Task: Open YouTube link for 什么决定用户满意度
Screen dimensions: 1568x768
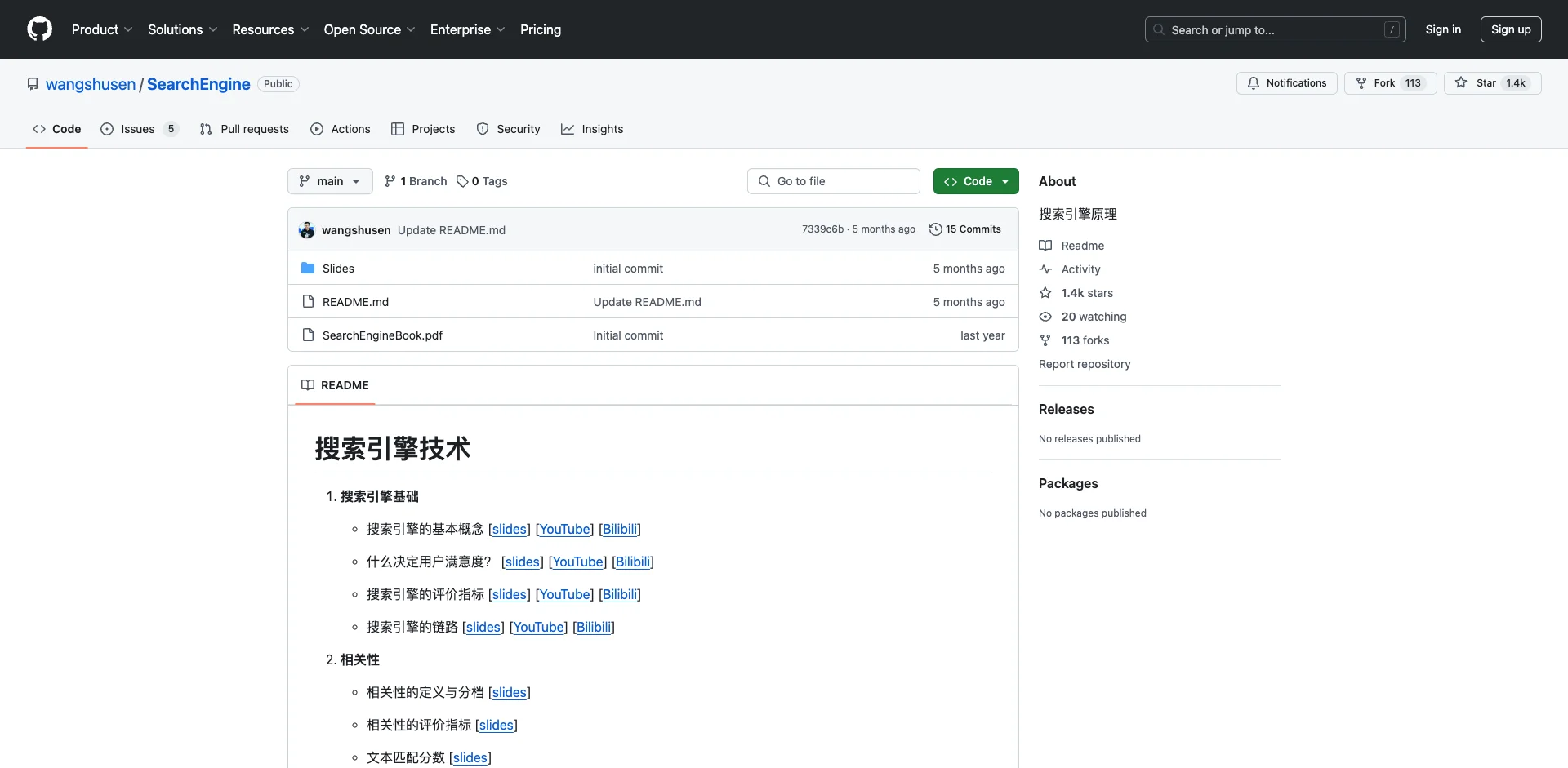Action: (577, 562)
